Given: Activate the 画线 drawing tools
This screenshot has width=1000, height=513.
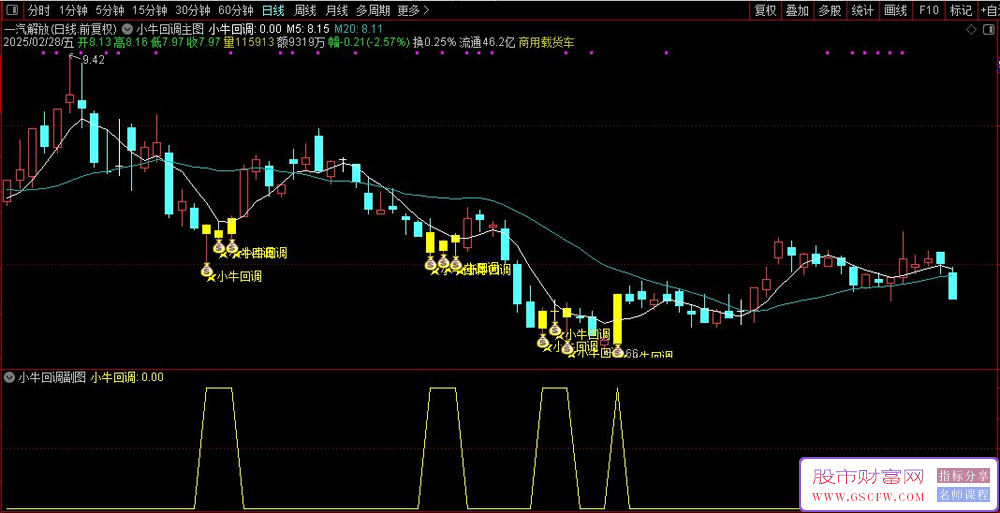Looking at the screenshot, I should (x=895, y=10).
